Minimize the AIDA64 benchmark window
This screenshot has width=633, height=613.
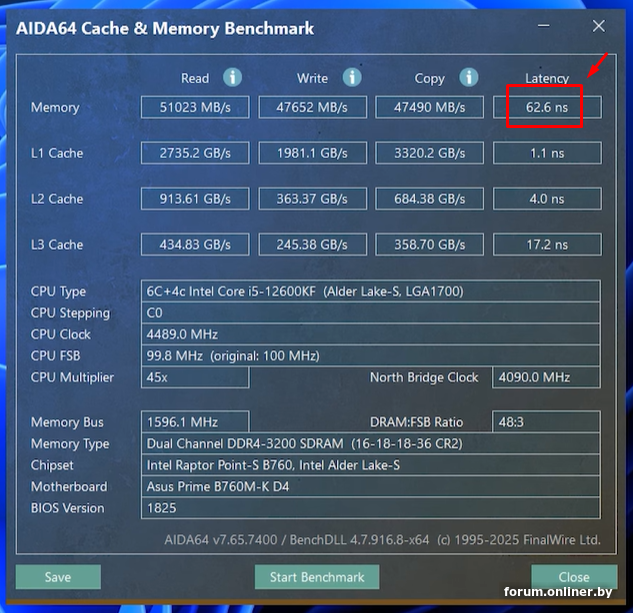tap(544, 26)
